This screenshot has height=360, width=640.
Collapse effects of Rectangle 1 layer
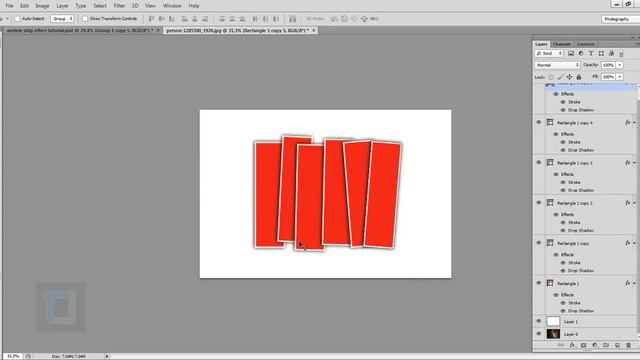[x=634, y=283]
